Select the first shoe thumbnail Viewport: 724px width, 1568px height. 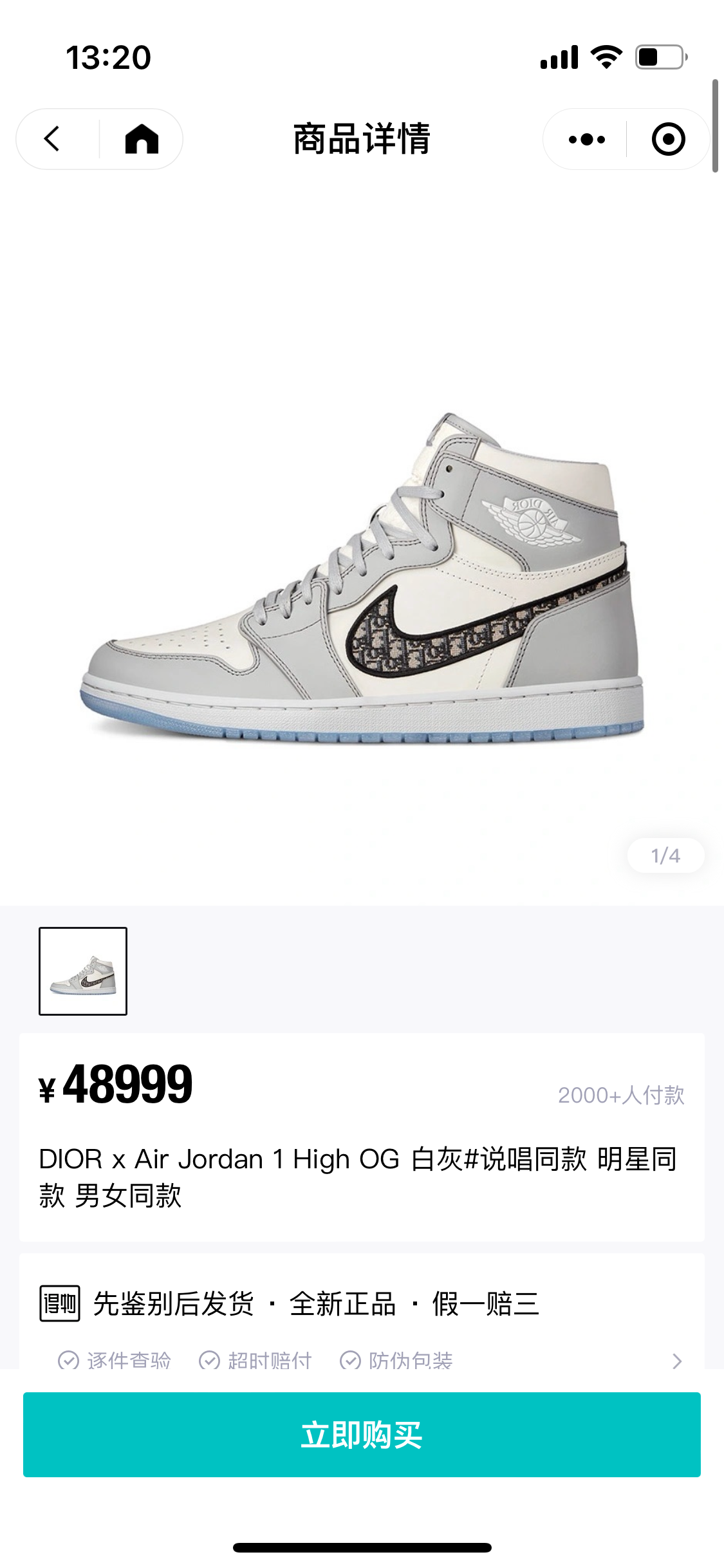83,971
